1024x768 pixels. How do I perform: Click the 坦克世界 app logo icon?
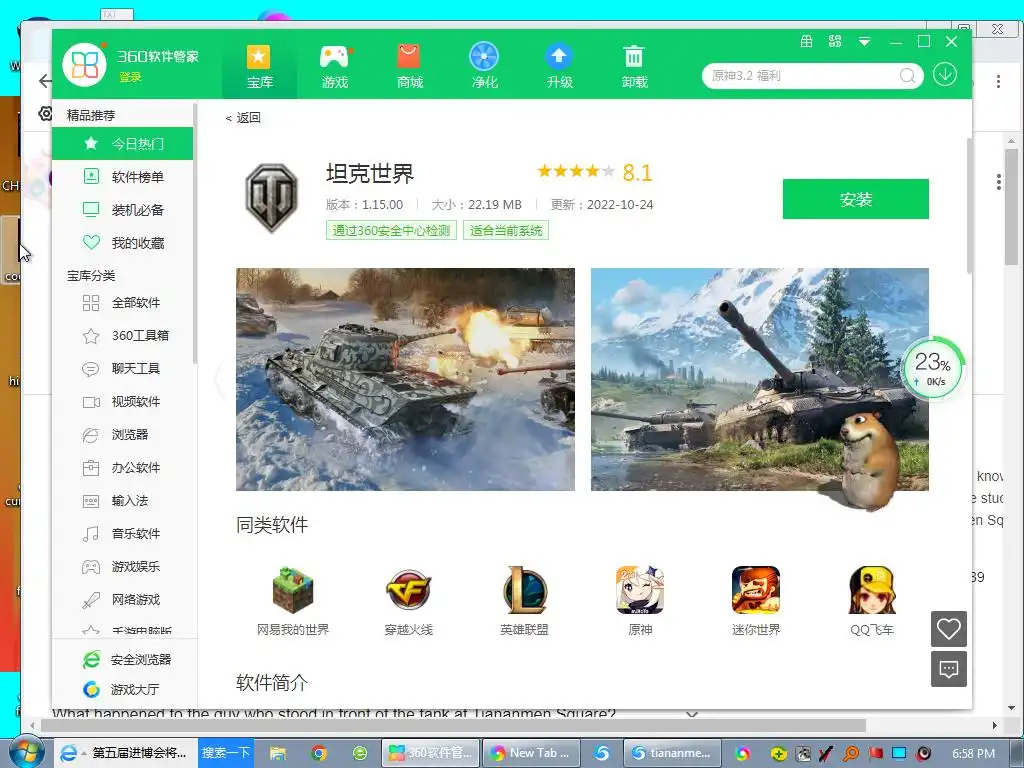(x=271, y=198)
